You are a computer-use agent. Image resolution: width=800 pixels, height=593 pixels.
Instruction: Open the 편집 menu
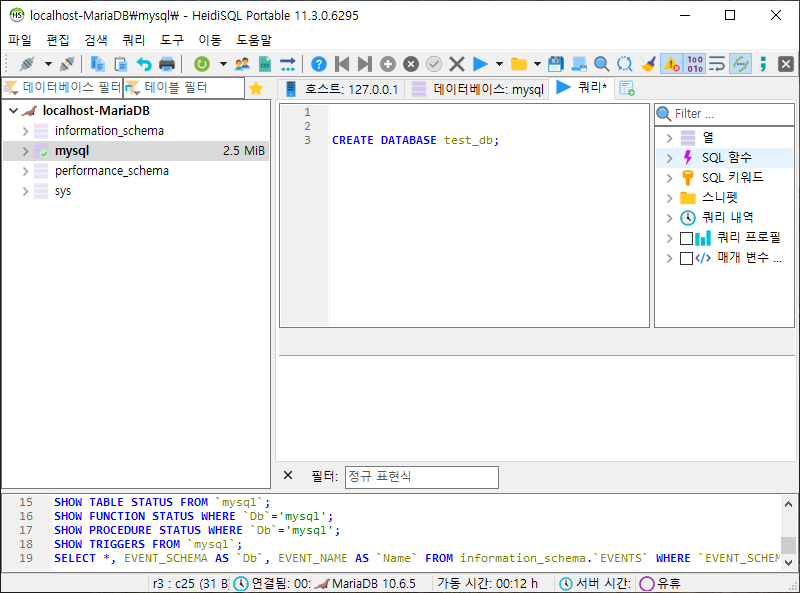pos(58,40)
